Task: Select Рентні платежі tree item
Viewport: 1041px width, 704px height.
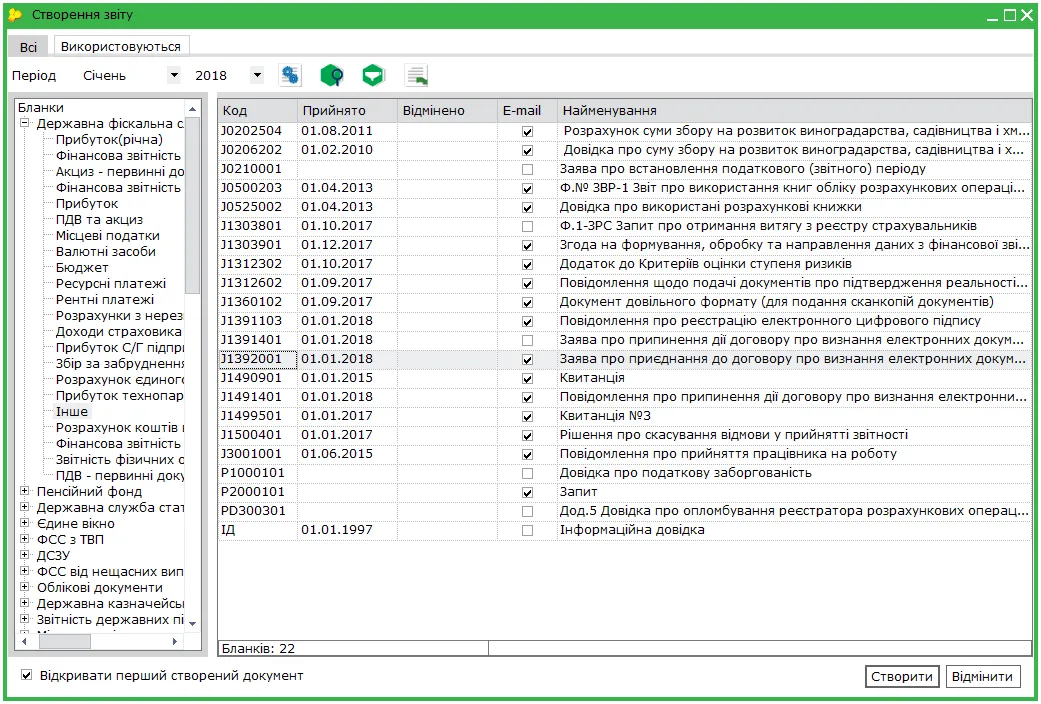Action: pos(105,299)
